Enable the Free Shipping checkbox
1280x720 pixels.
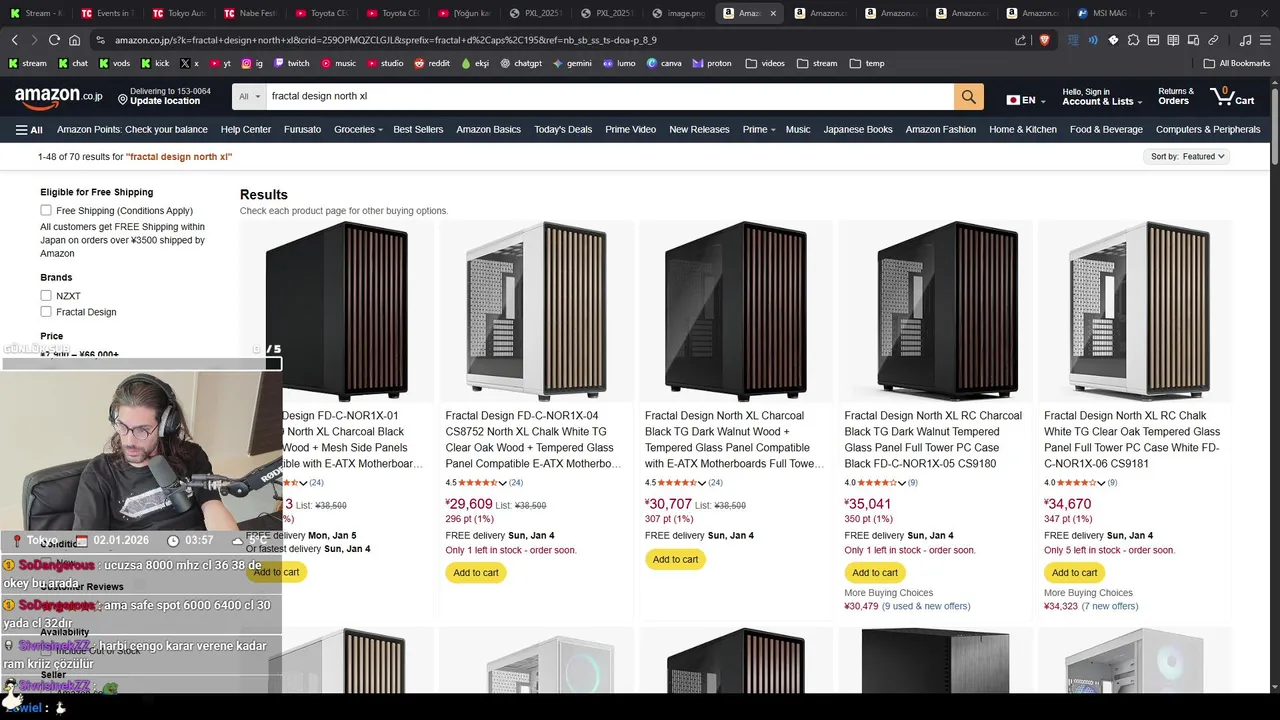coord(46,210)
